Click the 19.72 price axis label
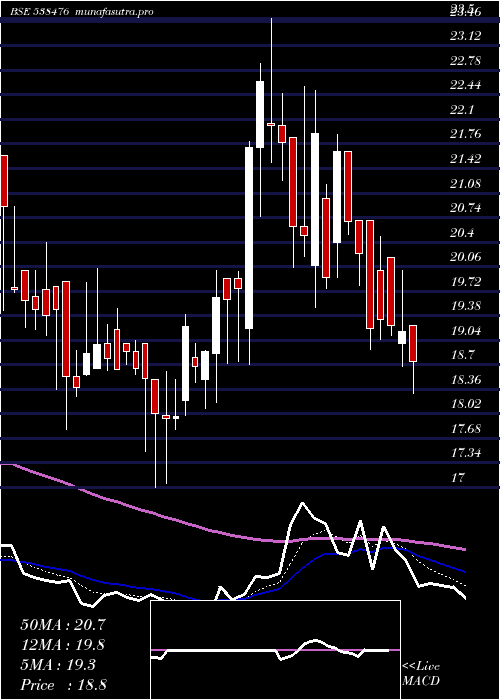Viewport: 500px width, 700px height. [x=466, y=282]
